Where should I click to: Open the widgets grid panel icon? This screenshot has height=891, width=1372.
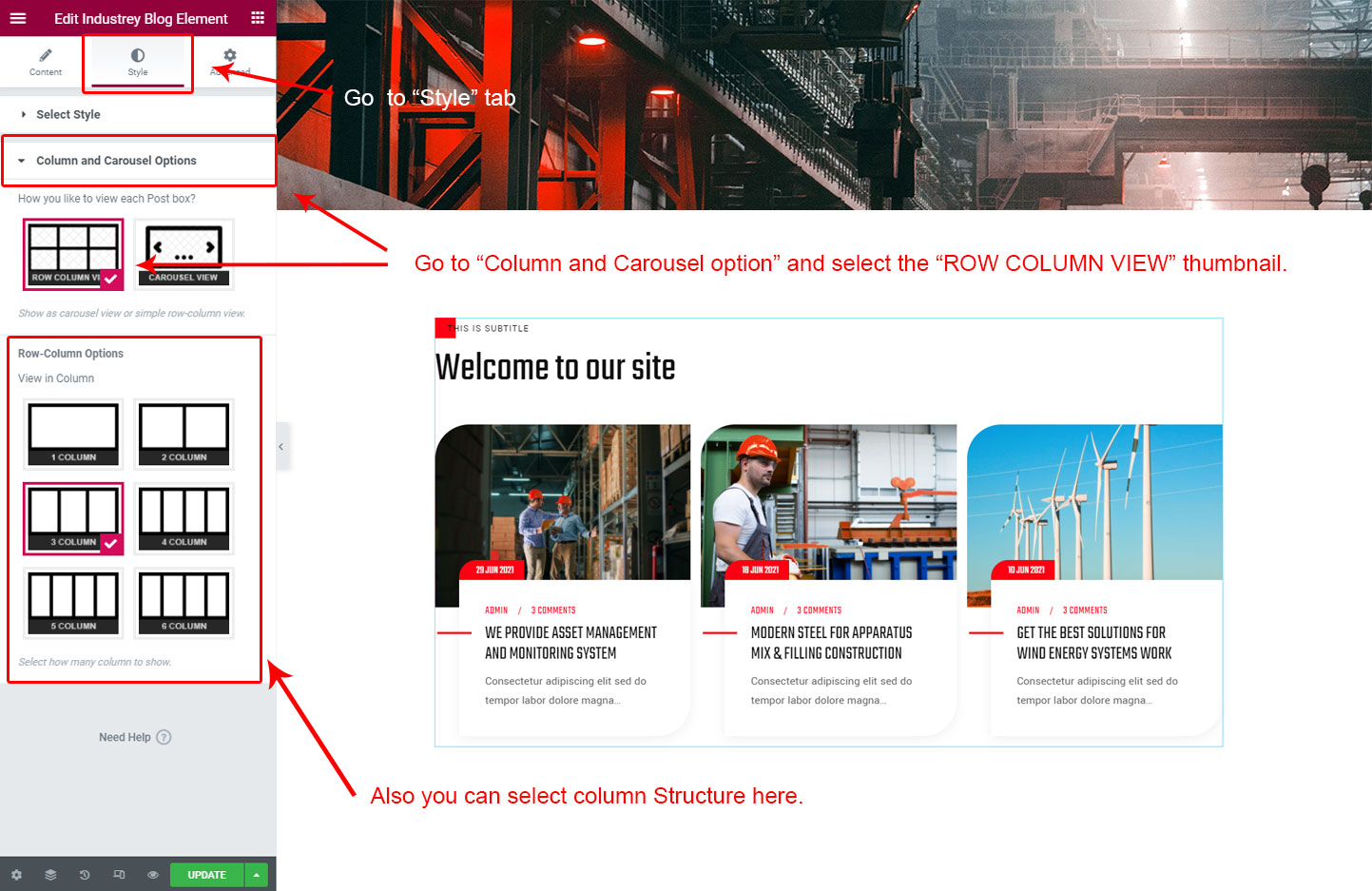tap(258, 18)
